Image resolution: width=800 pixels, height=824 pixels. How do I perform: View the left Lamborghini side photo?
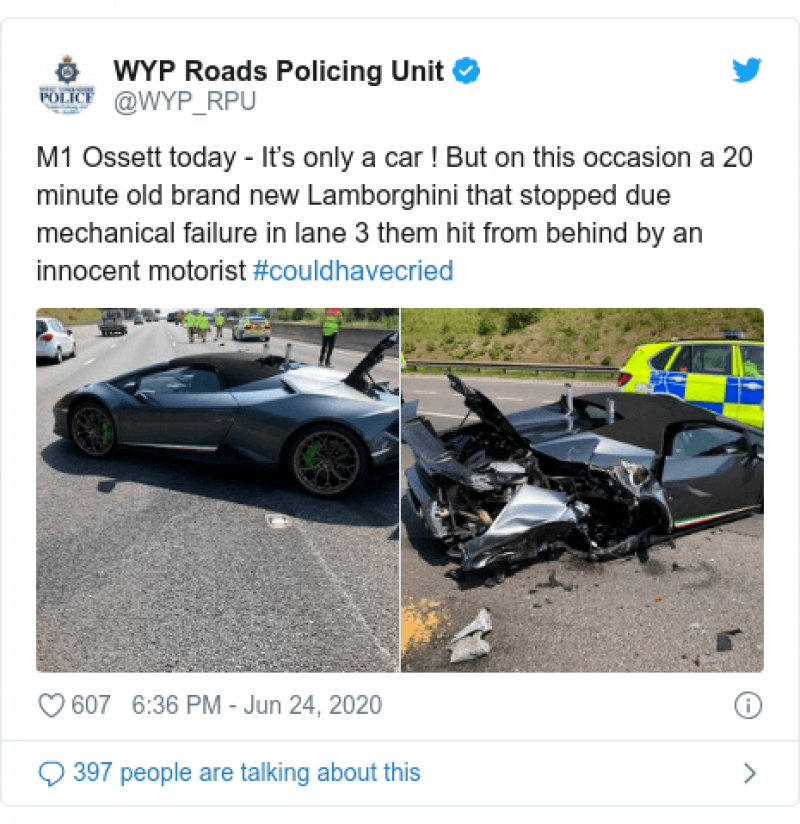click(218, 490)
